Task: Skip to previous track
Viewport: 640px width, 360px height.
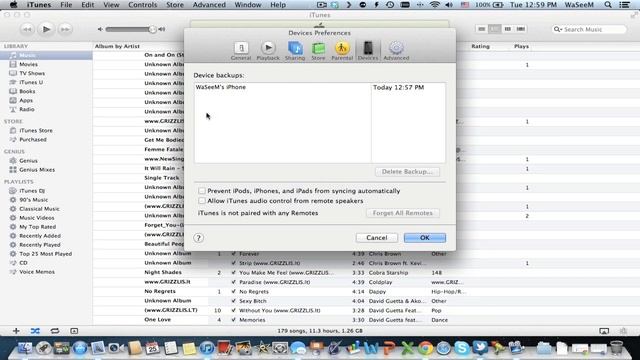Action: [x=27, y=29]
